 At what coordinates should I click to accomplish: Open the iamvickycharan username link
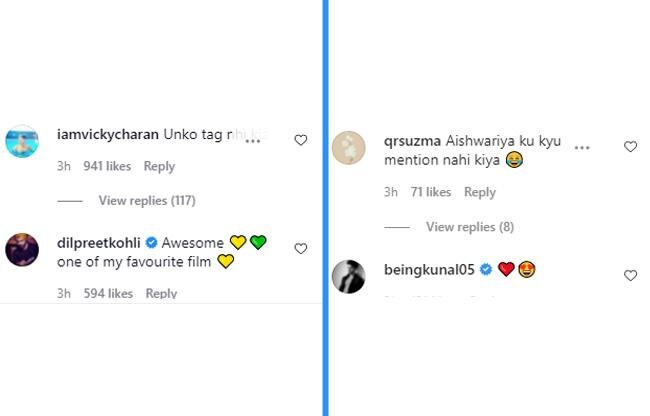94,133
